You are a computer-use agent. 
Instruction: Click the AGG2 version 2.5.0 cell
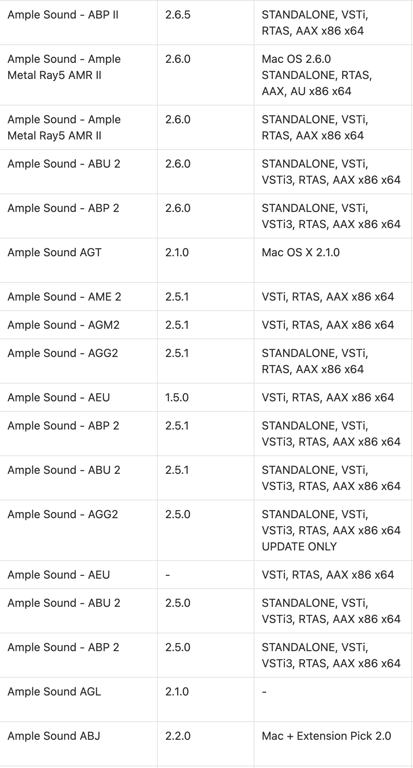206,530
